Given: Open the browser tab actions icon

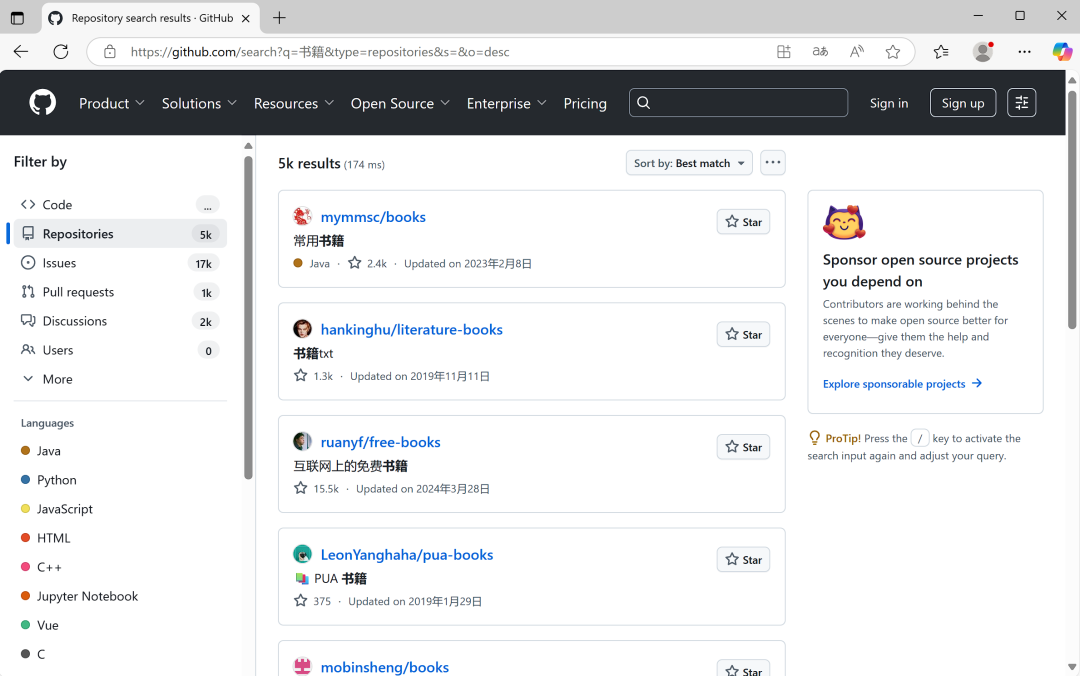Looking at the screenshot, I should click(x=17, y=18).
